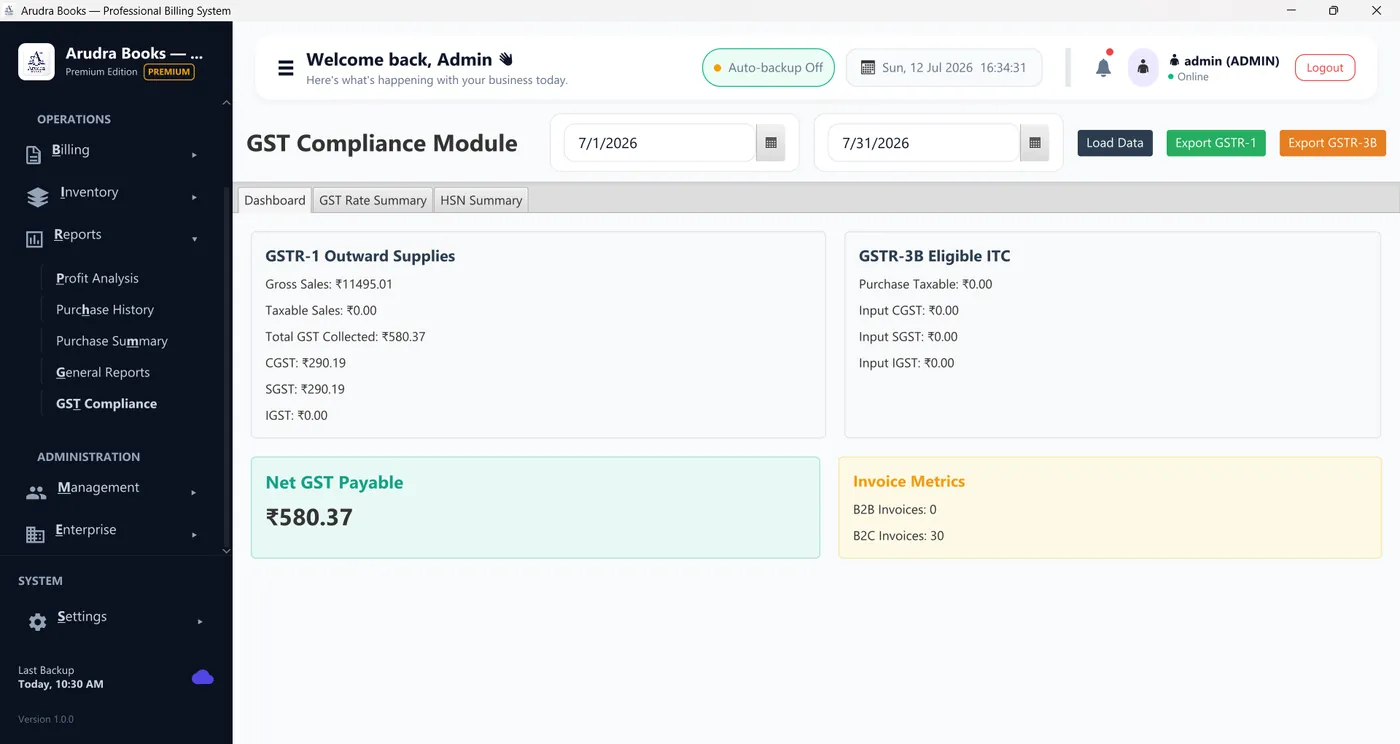
Task: Click Export GSTR-1 button
Action: point(1216,143)
